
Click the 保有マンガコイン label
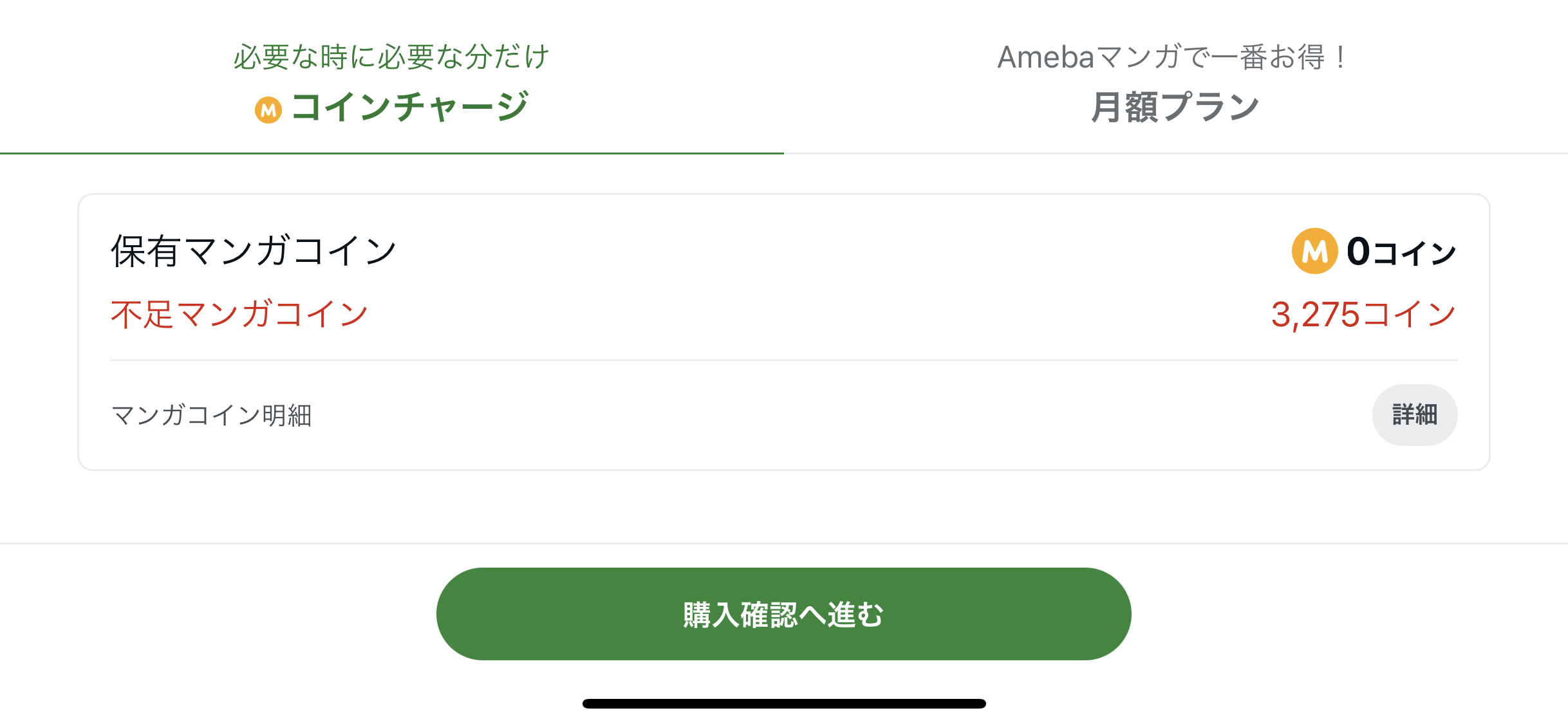[254, 251]
